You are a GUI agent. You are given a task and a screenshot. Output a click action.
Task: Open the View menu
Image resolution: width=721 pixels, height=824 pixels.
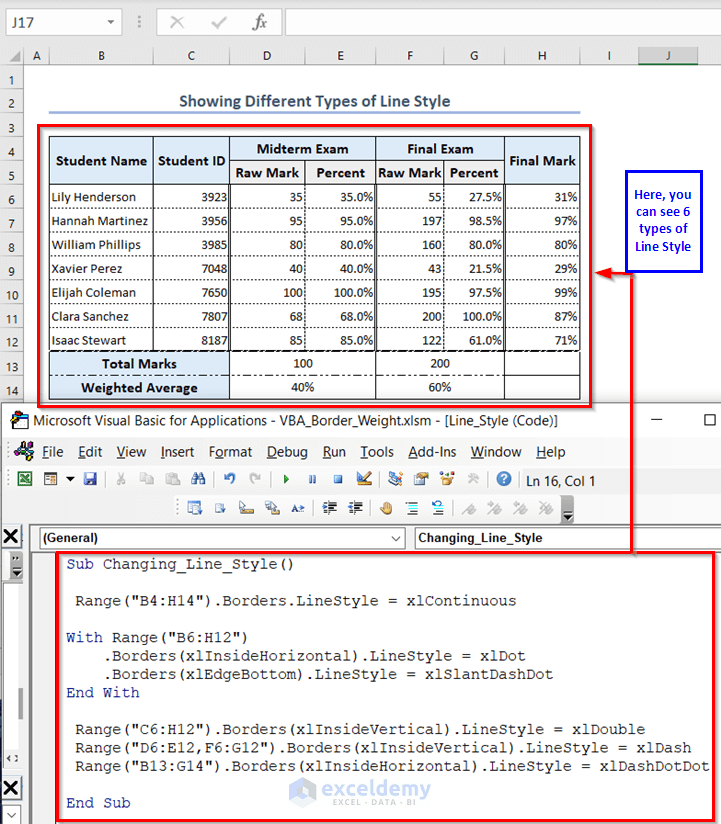[x=131, y=452]
